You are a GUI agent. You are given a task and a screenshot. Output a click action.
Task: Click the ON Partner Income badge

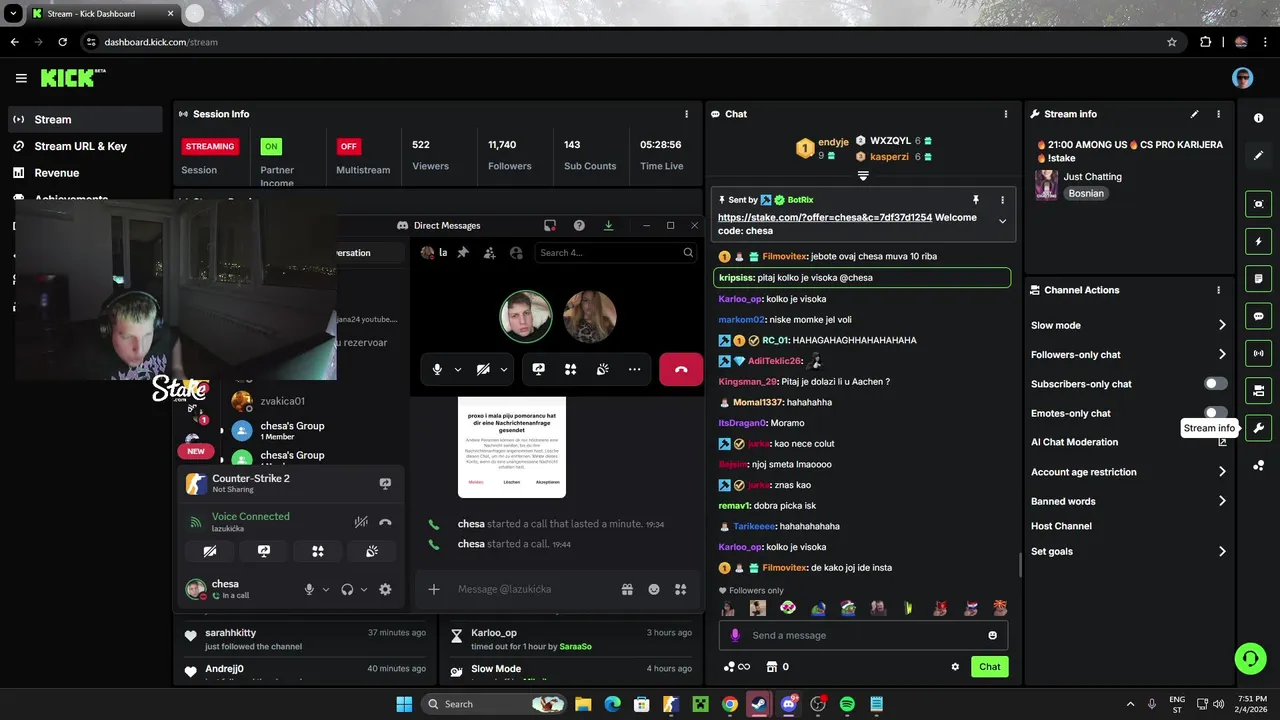click(x=271, y=146)
